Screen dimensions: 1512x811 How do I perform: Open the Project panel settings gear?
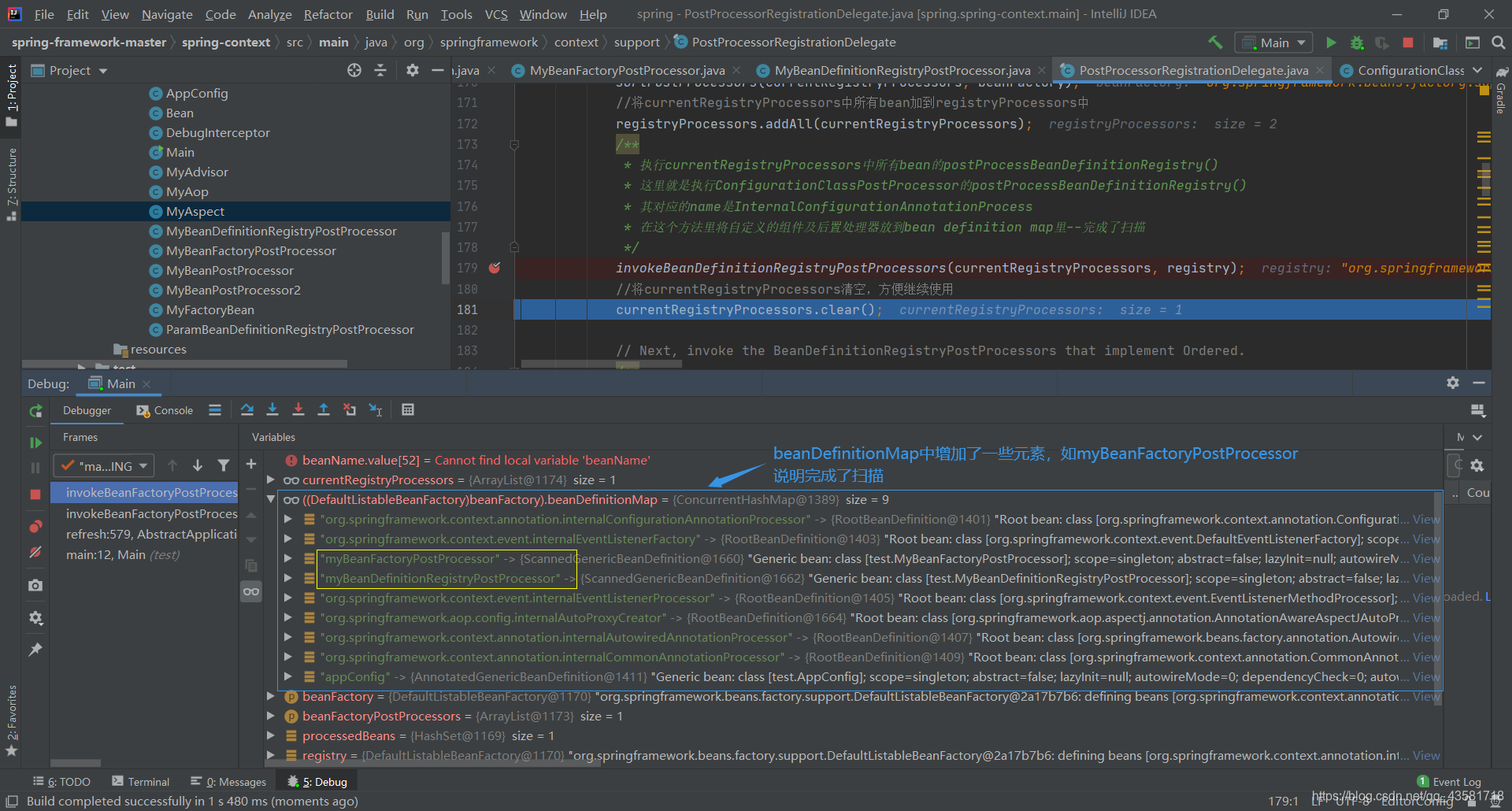[x=413, y=70]
